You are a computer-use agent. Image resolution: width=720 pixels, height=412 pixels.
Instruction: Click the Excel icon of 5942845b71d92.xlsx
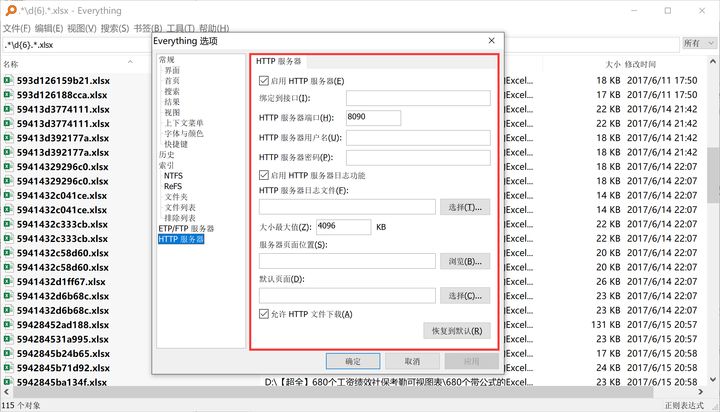click(8, 368)
